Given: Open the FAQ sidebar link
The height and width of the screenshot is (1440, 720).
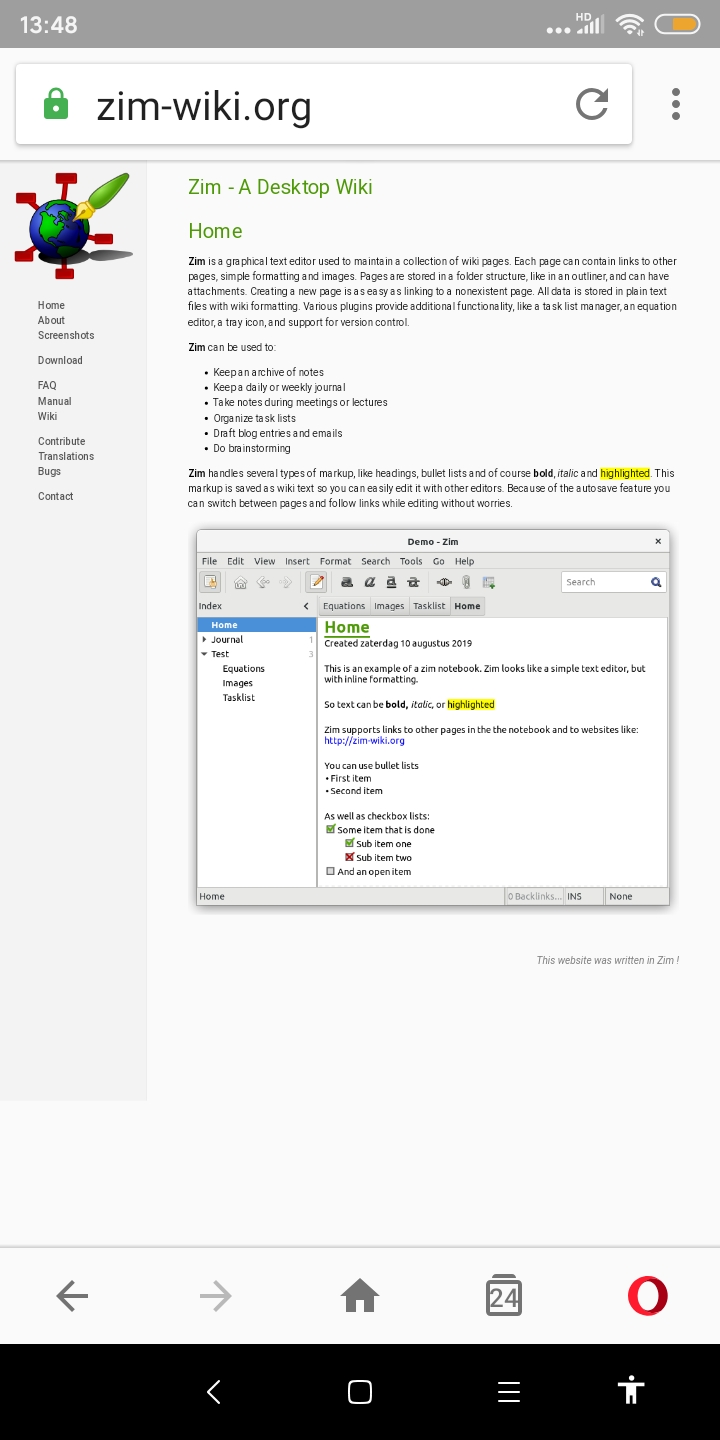Looking at the screenshot, I should click(x=47, y=385).
